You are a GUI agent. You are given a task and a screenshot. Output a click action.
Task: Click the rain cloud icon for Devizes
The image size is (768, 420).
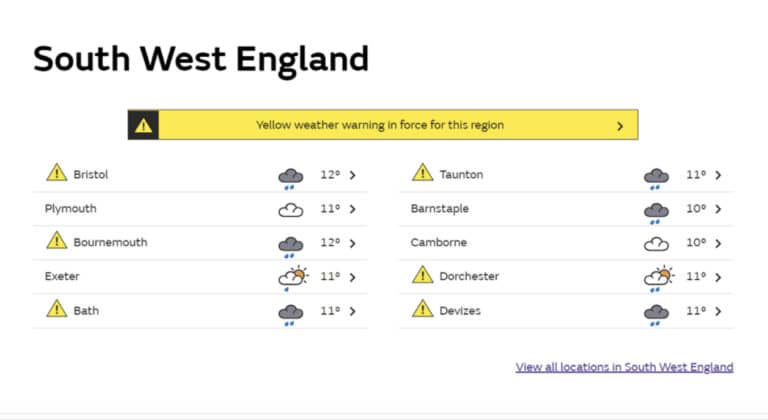click(x=656, y=313)
